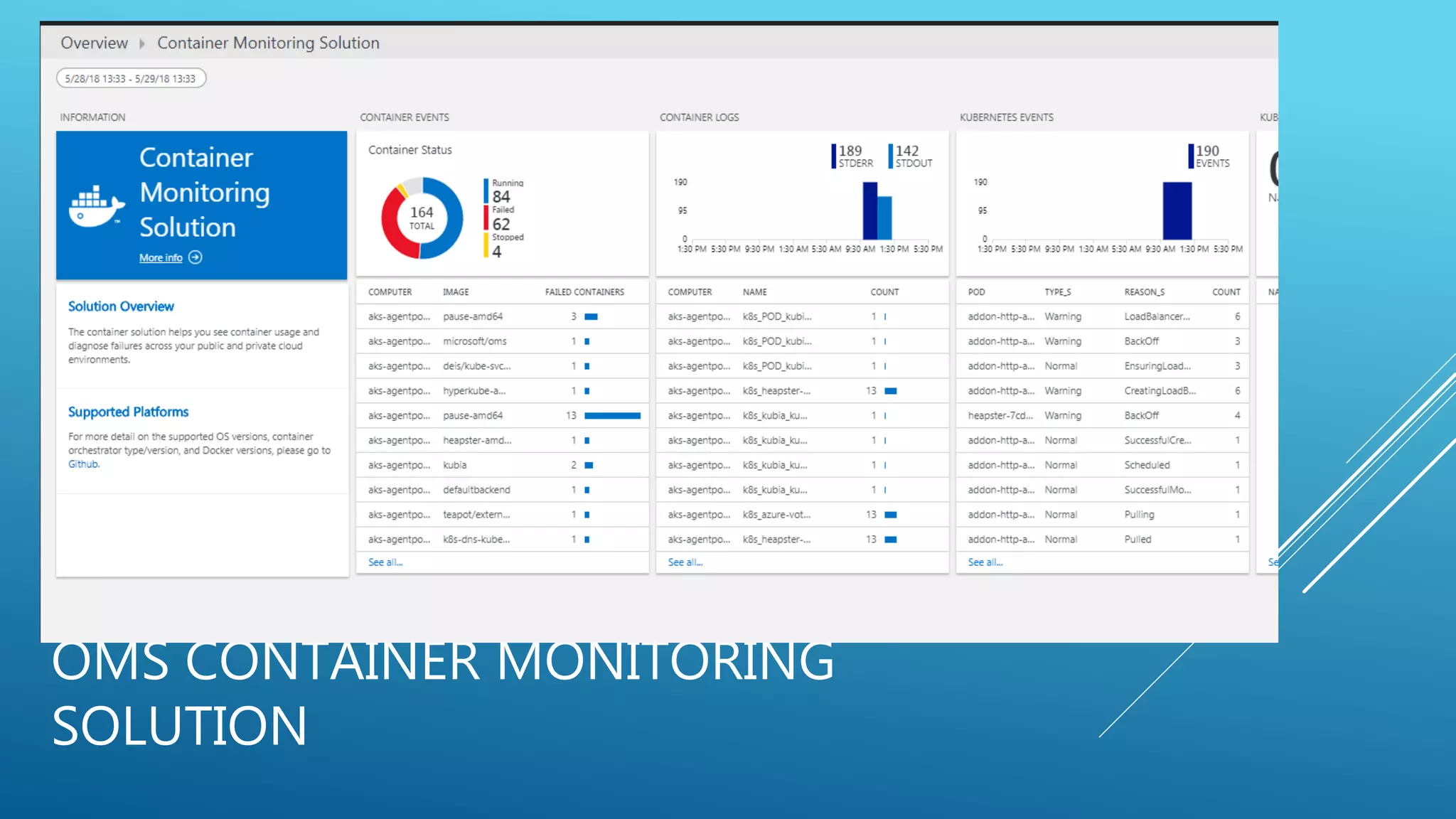Sort by FAILED CONTAINERS column header
The height and width of the screenshot is (819, 1456).
click(x=584, y=292)
